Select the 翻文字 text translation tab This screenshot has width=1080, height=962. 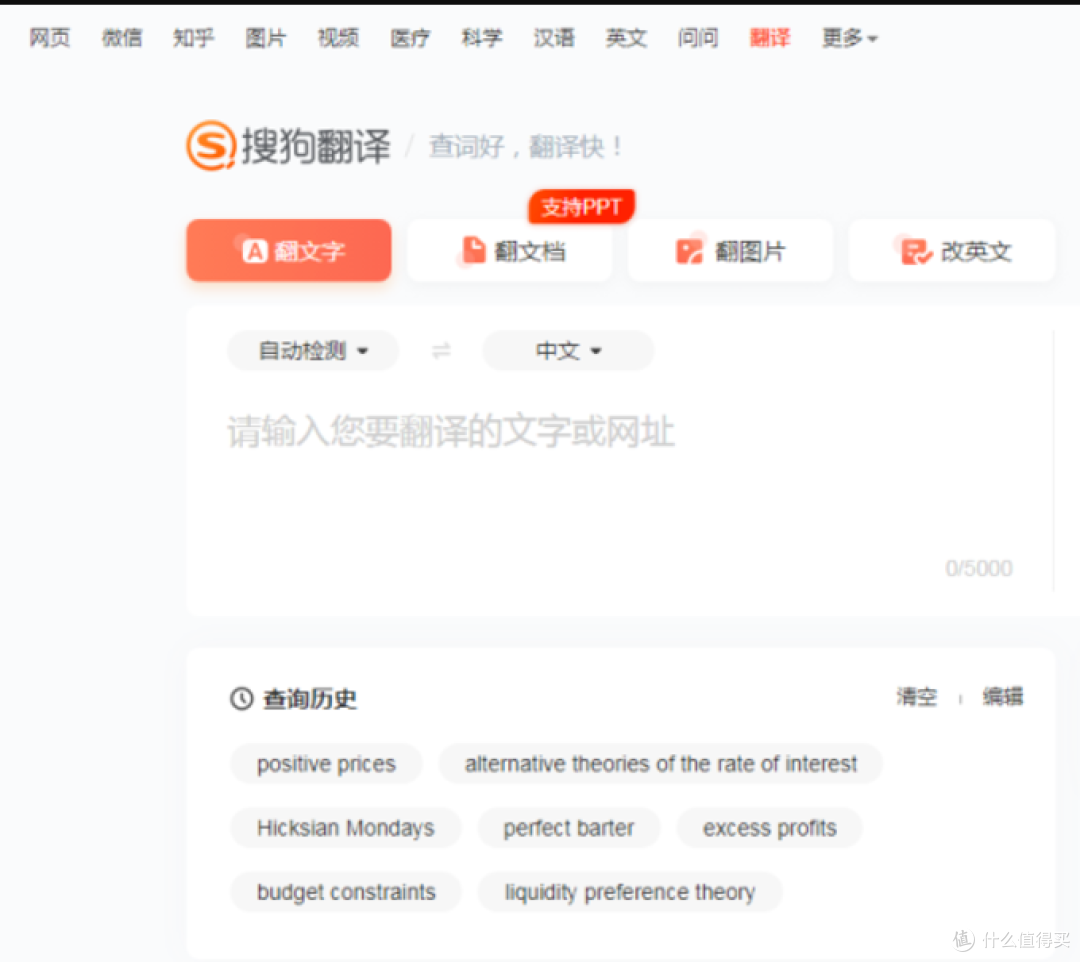(289, 251)
